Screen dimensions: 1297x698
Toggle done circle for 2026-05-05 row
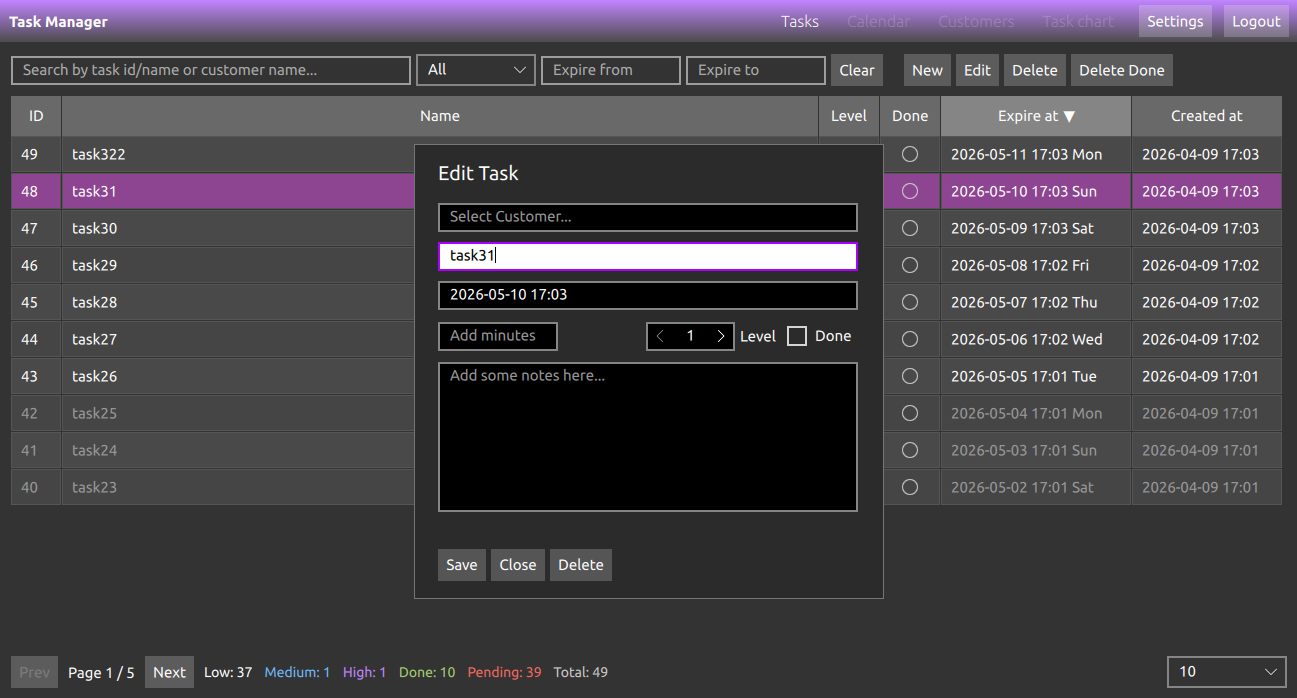[909, 376]
